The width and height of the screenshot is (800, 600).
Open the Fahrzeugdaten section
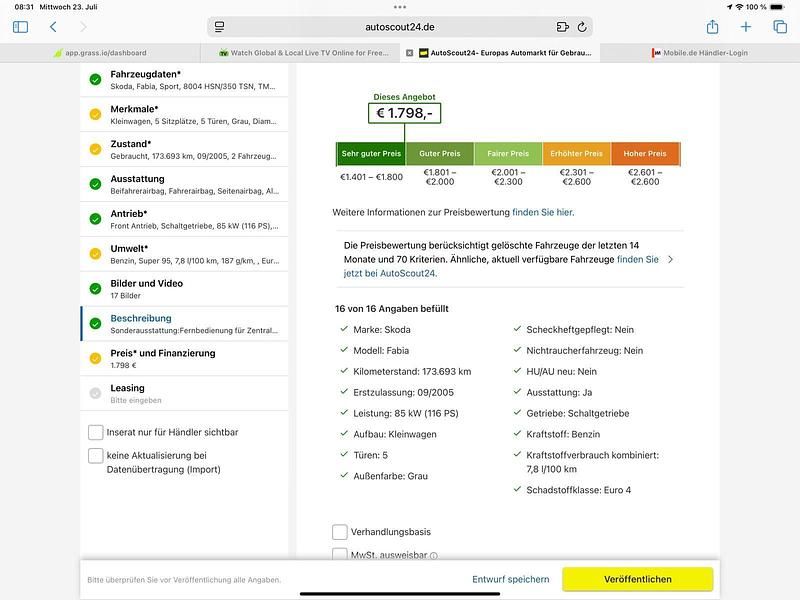pyautogui.click(x=184, y=80)
